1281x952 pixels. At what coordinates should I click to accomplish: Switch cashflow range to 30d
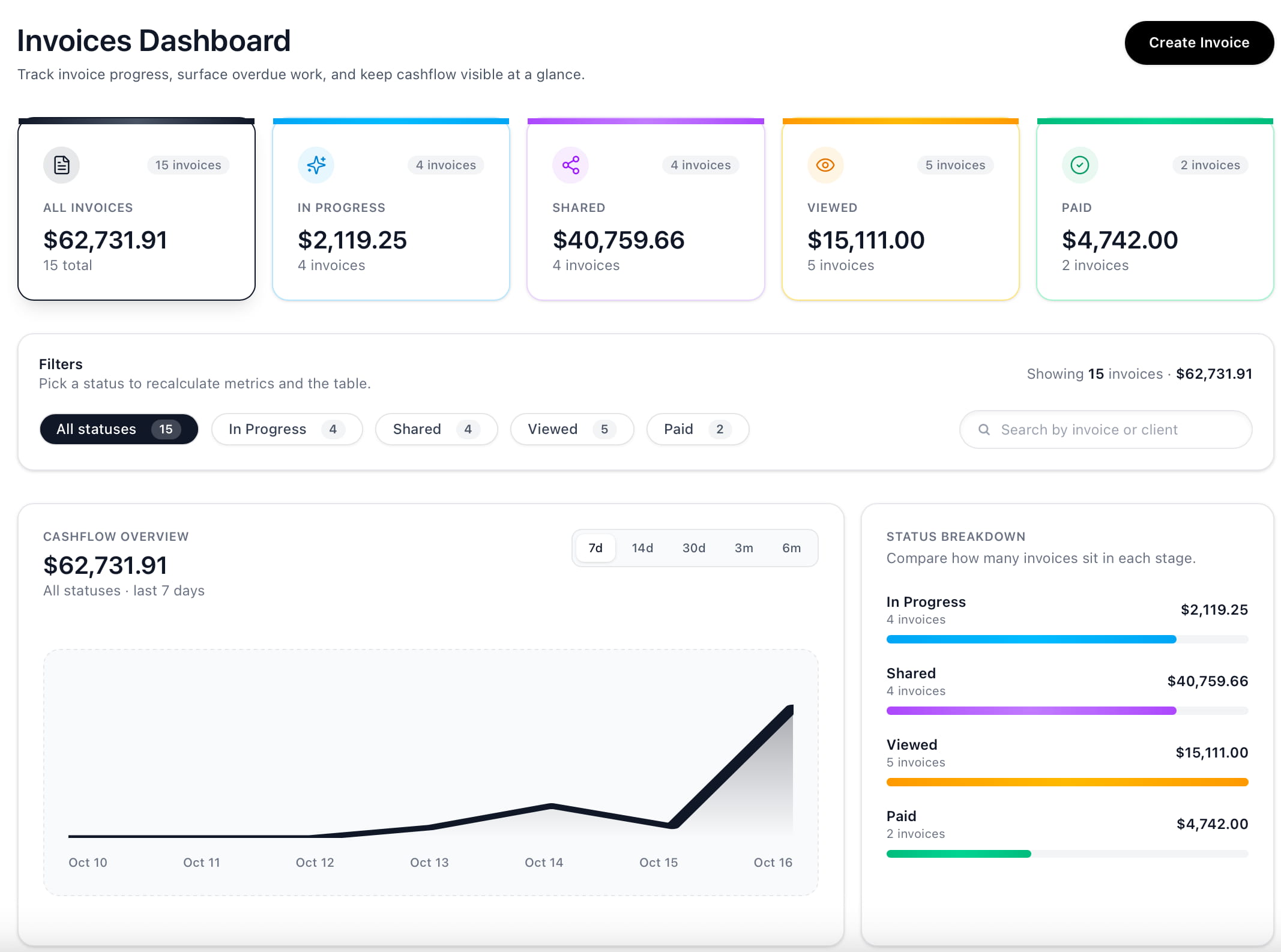coord(693,548)
